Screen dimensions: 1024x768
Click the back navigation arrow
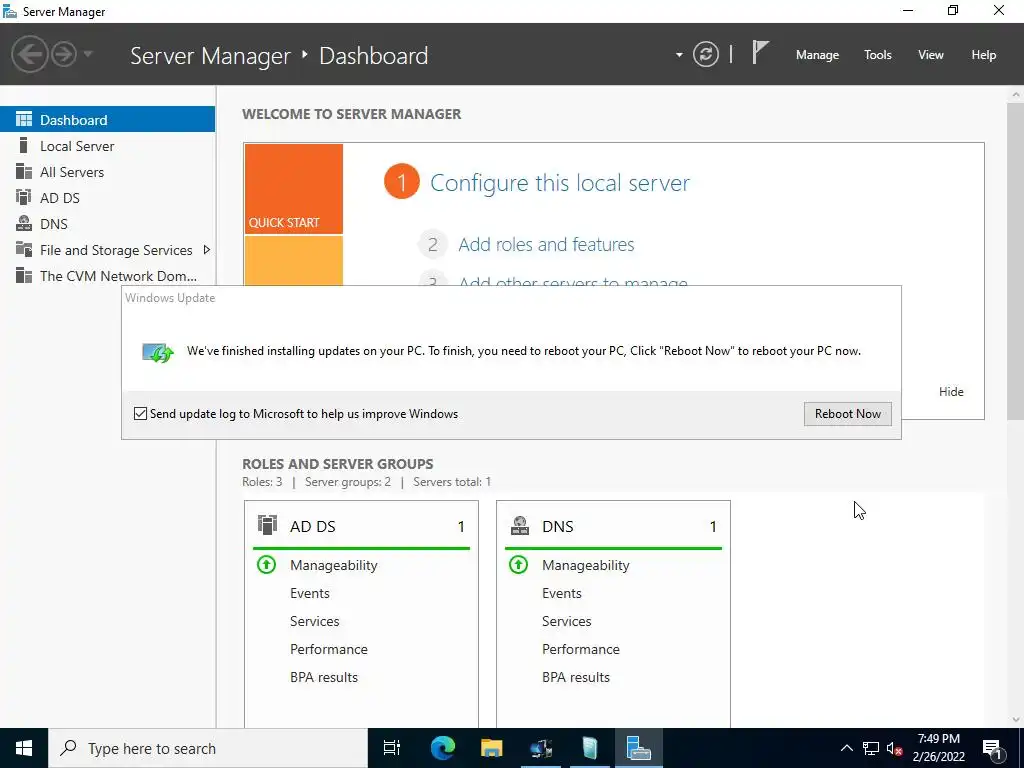(x=29, y=54)
